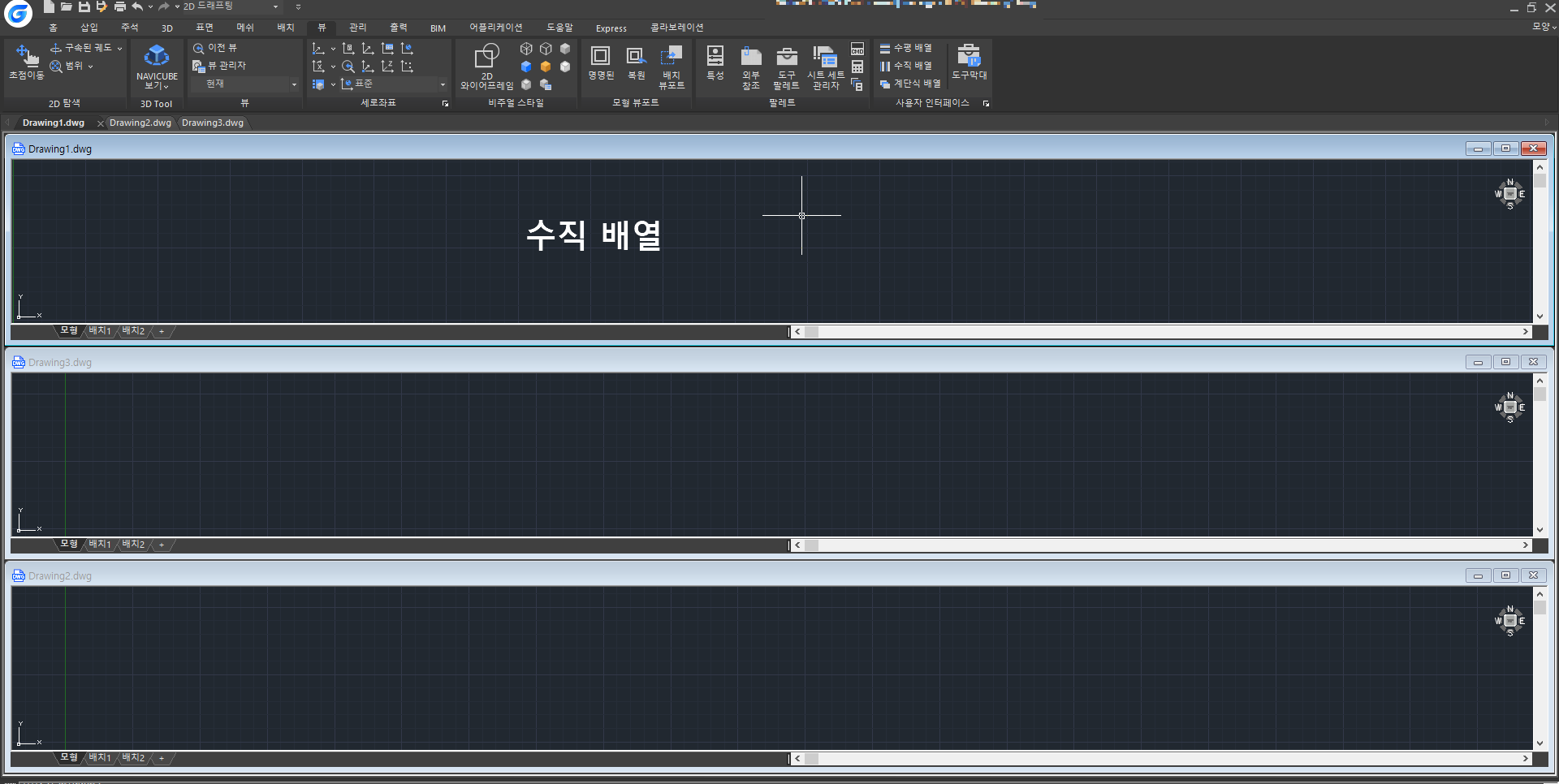Click the white realistic cube visual style icon
Screen dimensions: 1559x784
tap(565, 67)
